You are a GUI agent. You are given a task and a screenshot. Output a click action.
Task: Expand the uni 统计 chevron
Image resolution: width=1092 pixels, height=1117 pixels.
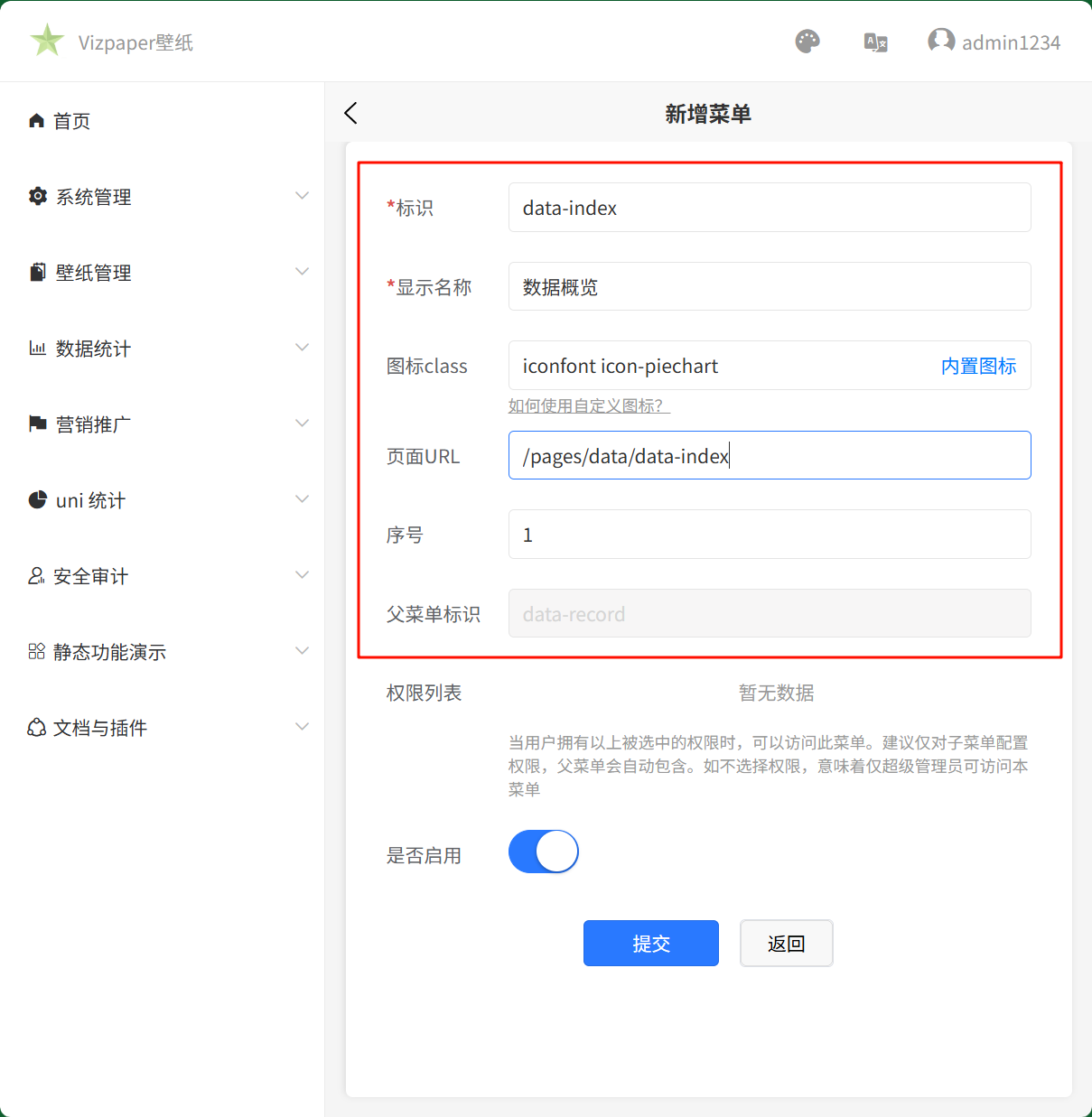coord(303,498)
